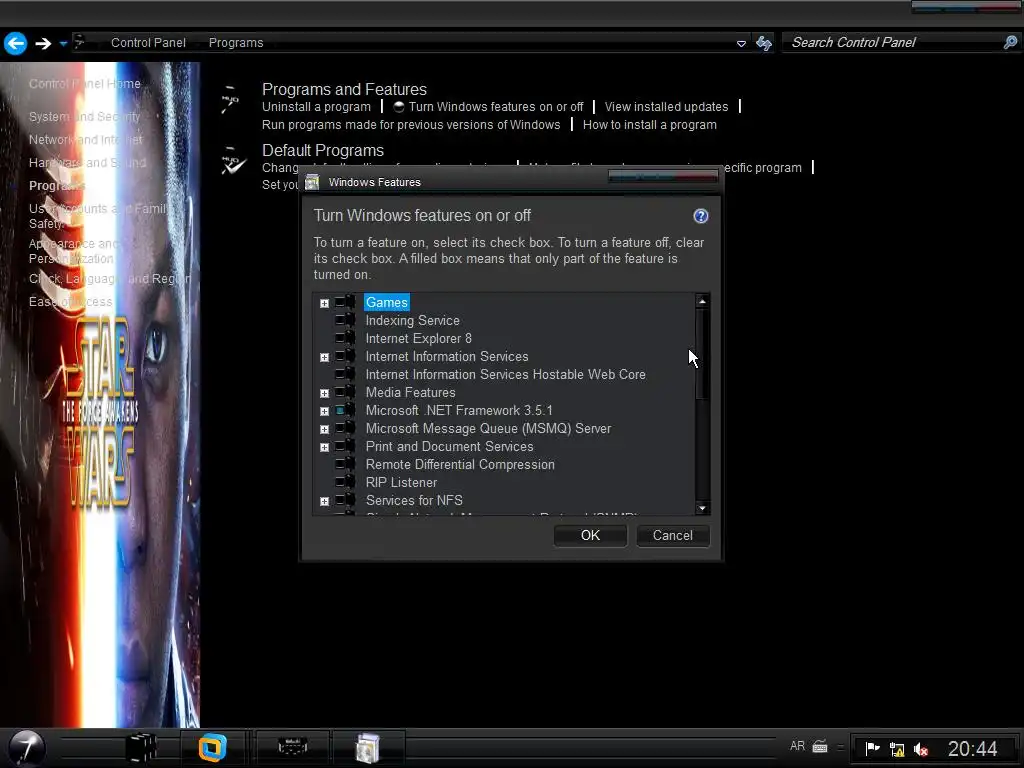Select Control Panel in the breadcrumb

coord(148,42)
